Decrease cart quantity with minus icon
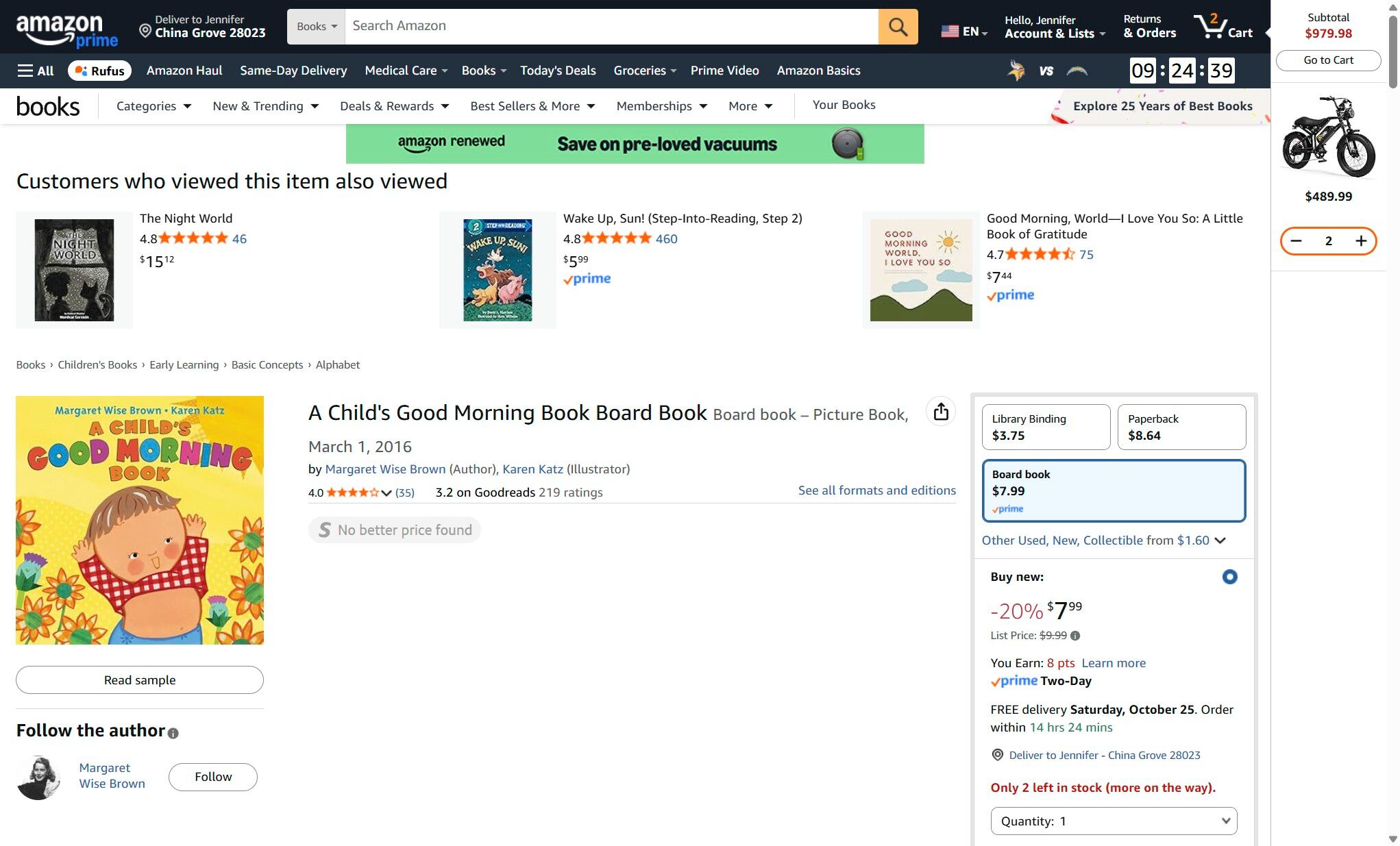The height and width of the screenshot is (846, 1400). [x=1296, y=241]
